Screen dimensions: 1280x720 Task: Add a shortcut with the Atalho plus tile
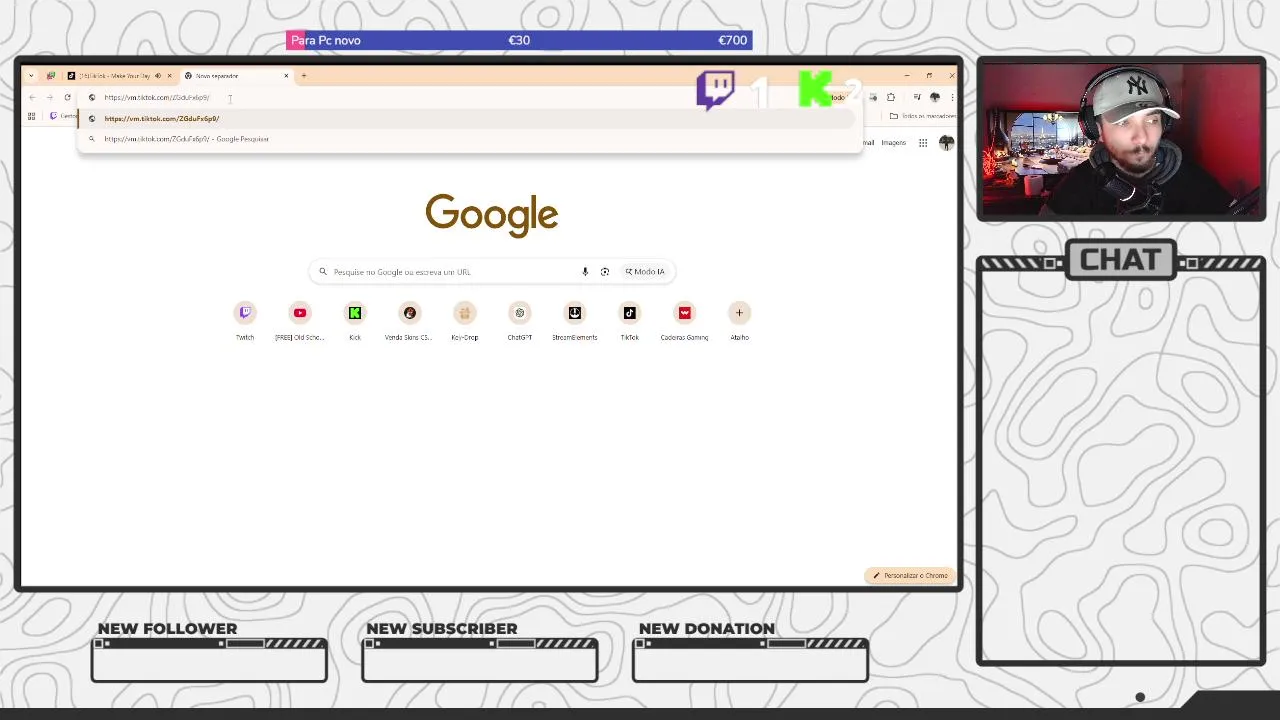(740, 321)
